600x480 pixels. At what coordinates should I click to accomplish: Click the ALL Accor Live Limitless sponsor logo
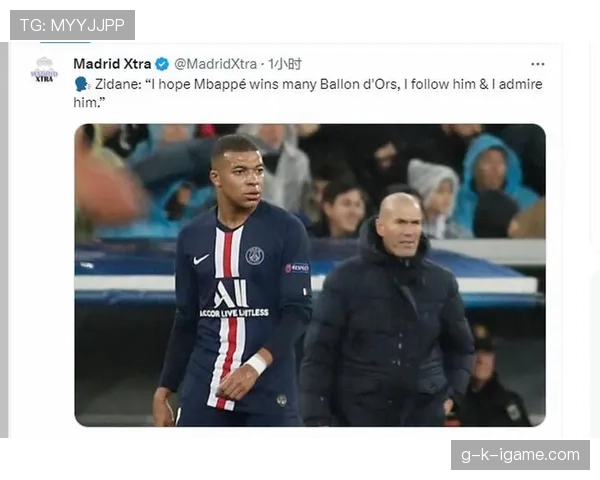[234, 299]
